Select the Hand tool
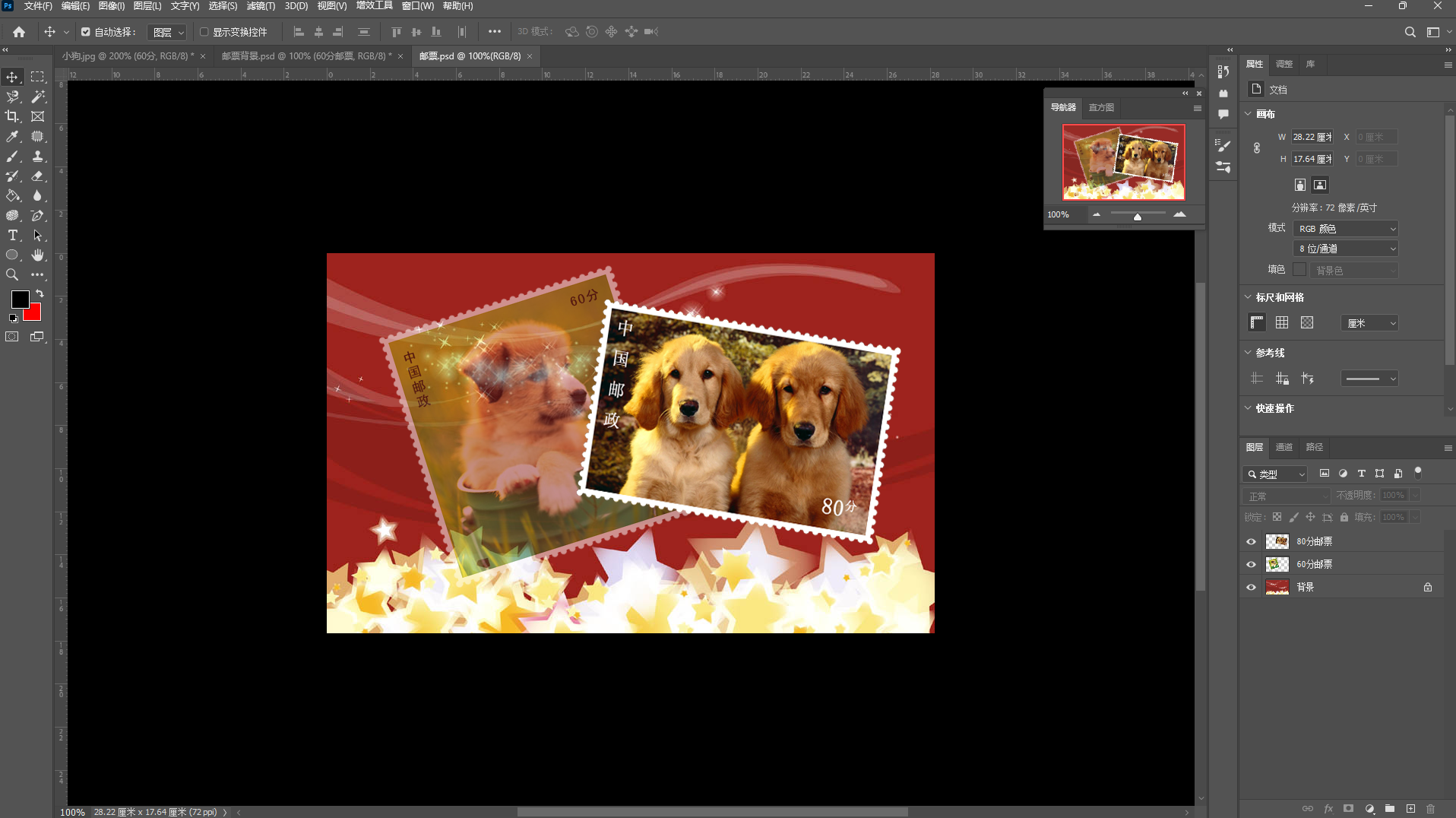 pos(37,255)
